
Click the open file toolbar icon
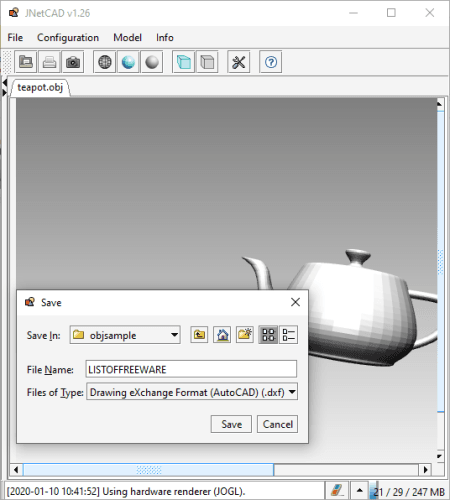click(x=26, y=62)
